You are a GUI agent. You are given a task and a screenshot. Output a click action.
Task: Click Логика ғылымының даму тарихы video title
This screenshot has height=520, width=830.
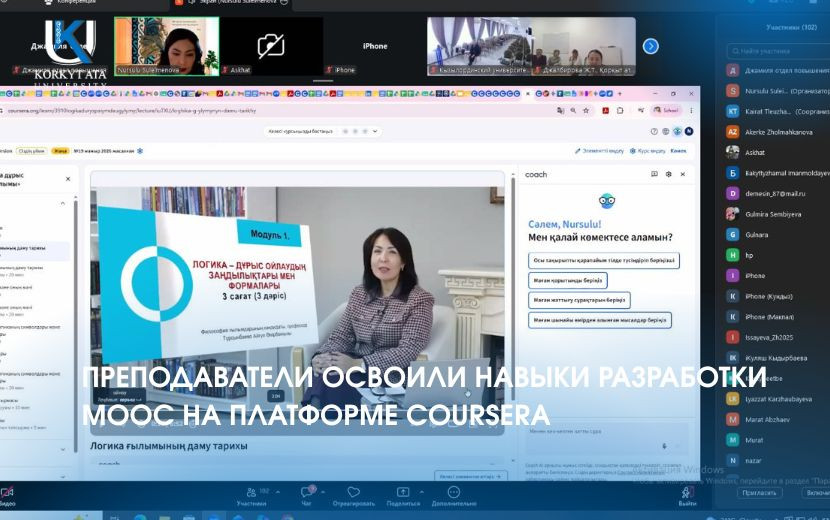pyautogui.click(x=169, y=446)
